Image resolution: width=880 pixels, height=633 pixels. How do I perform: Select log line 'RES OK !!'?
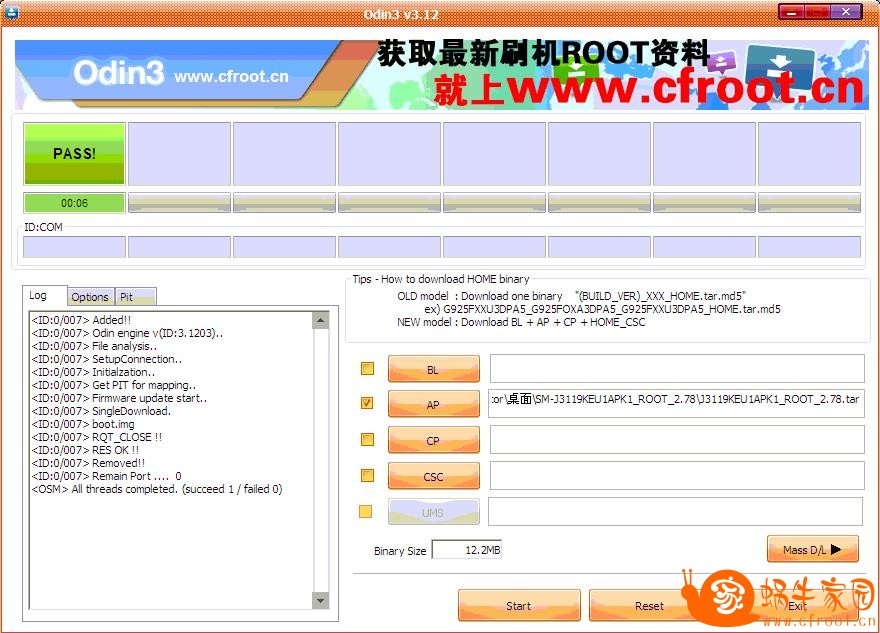coord(85,450)
